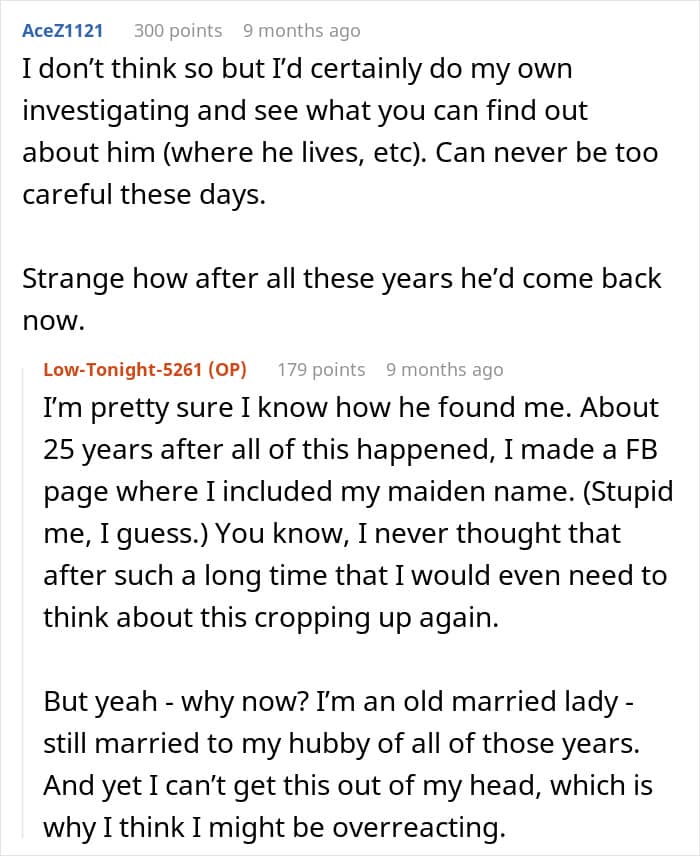Viewport: 700px width, 856px height.
Task: Click the "300 points" score
Action: (x=178, y=31)
